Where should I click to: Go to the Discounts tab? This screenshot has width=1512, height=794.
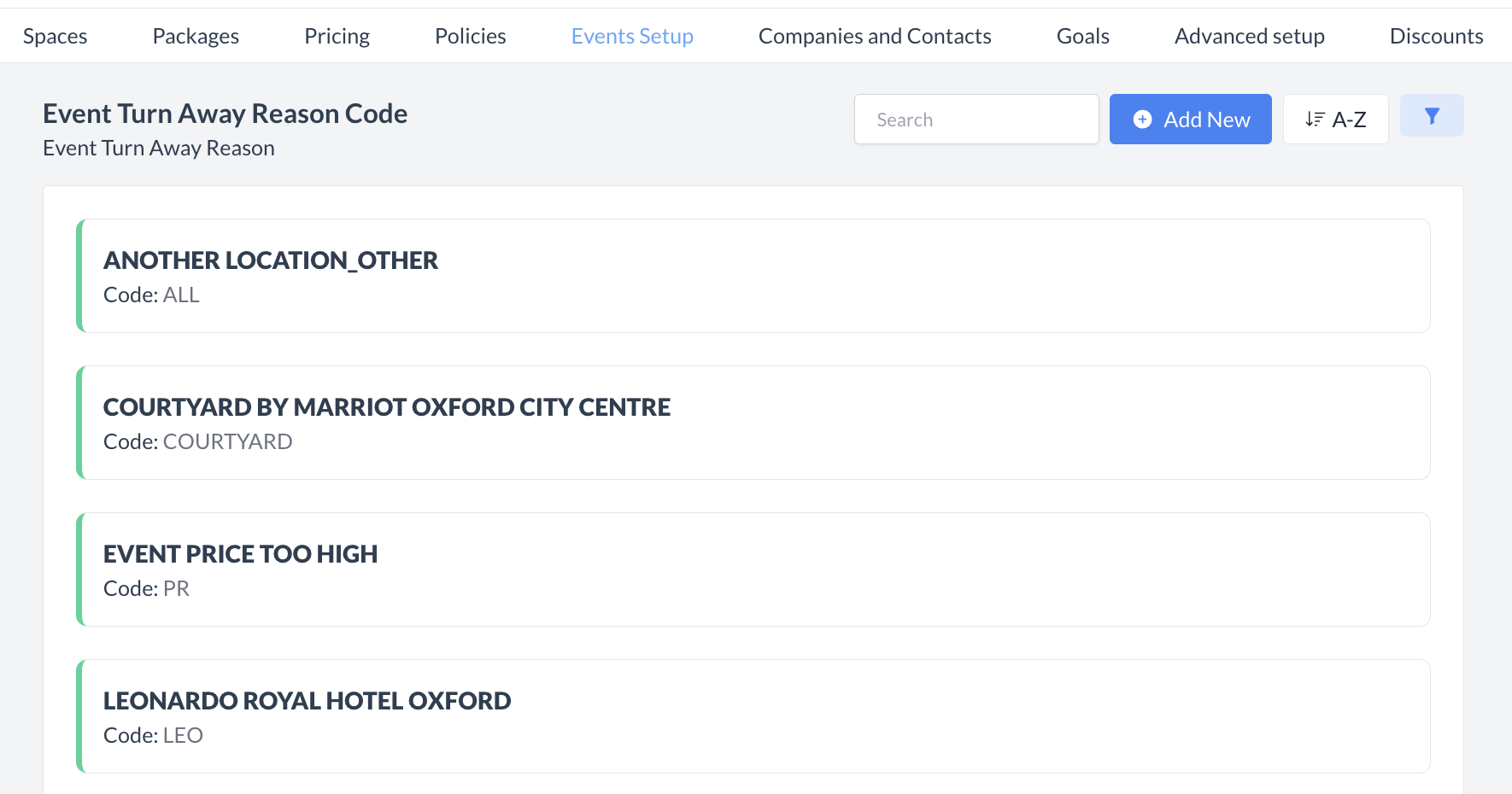click(x=1436, y=36)
